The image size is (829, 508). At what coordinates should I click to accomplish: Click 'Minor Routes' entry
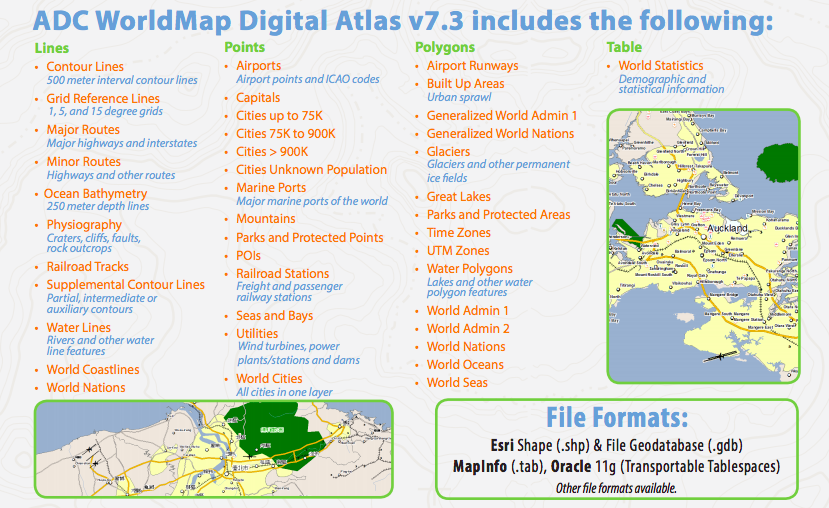click(x=84, y=161)
